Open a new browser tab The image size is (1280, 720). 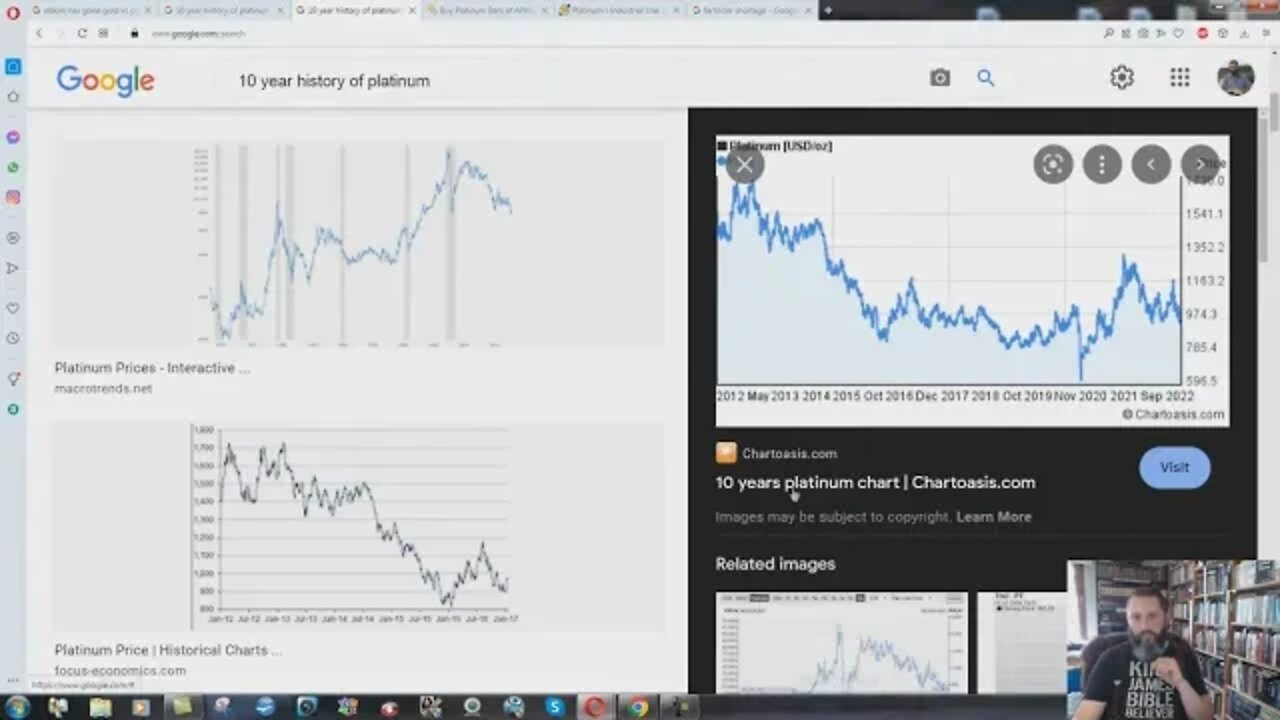tap(827, 10)
